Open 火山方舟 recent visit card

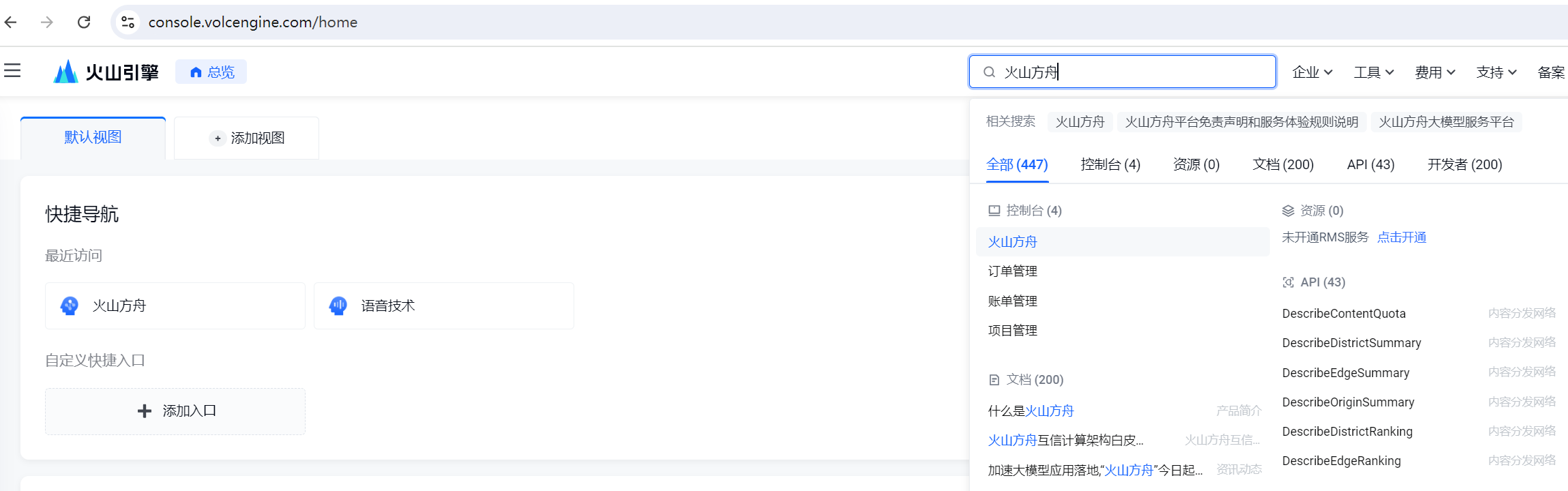pyautogui.click(x=175, y=306)
